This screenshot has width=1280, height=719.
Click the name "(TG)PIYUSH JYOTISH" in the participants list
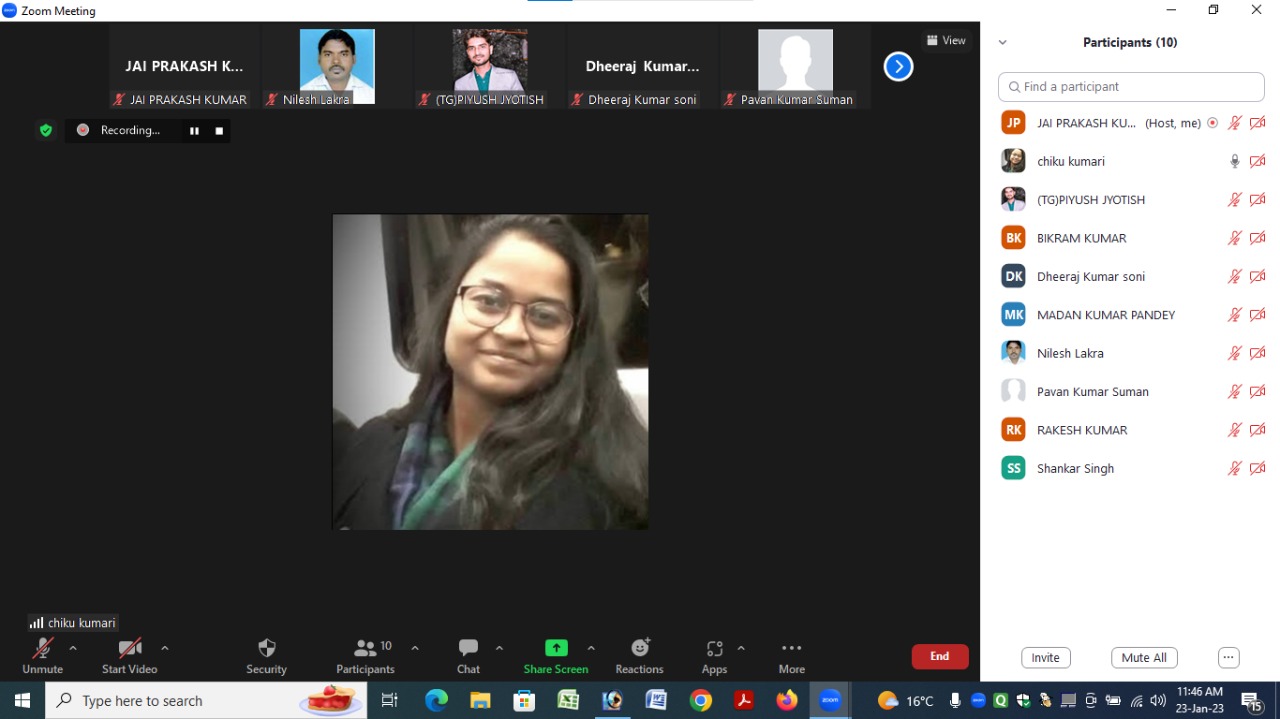(x=1091, y=200)
